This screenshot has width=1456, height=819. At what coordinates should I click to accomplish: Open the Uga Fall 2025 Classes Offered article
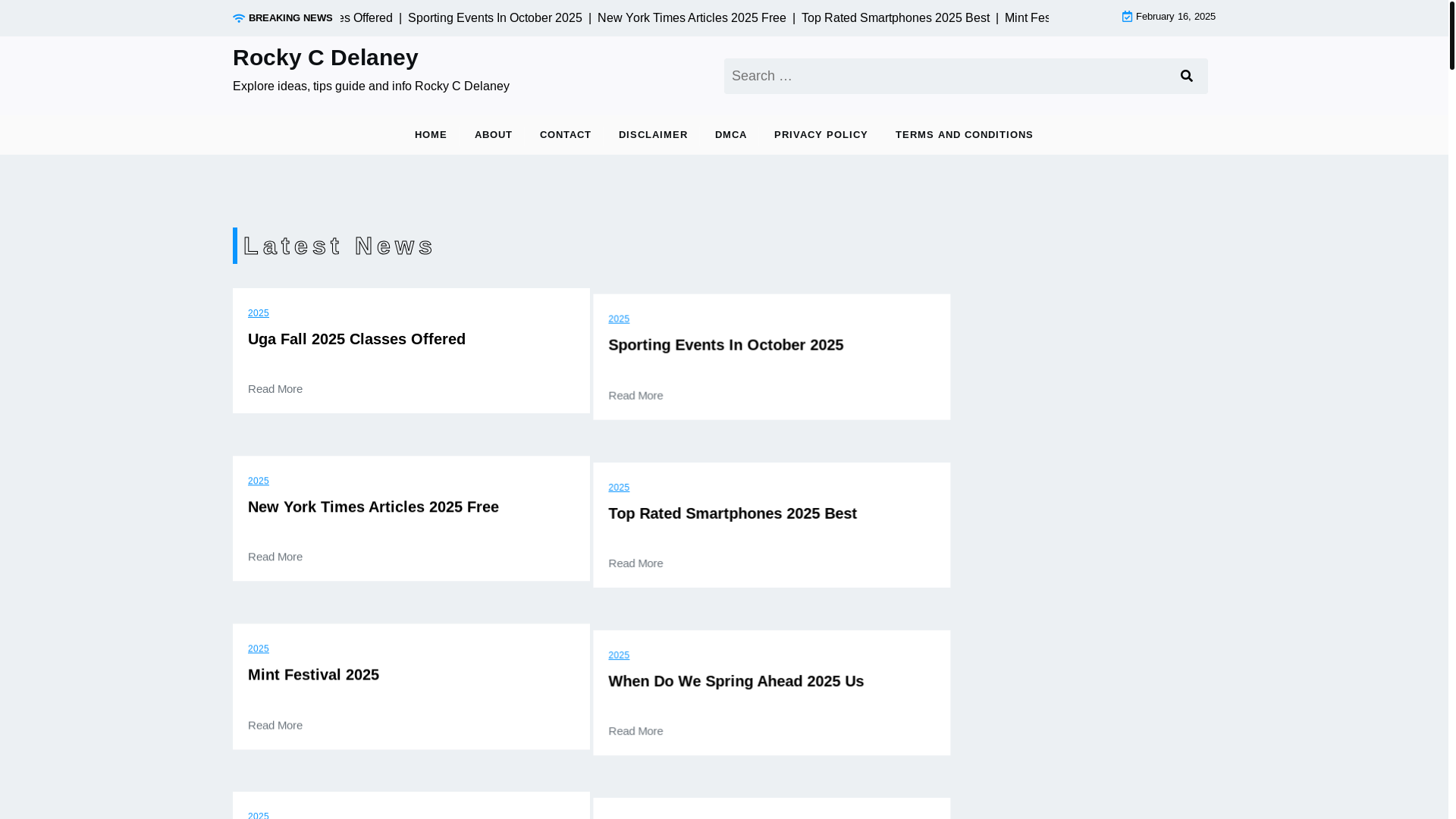point(356,339)
